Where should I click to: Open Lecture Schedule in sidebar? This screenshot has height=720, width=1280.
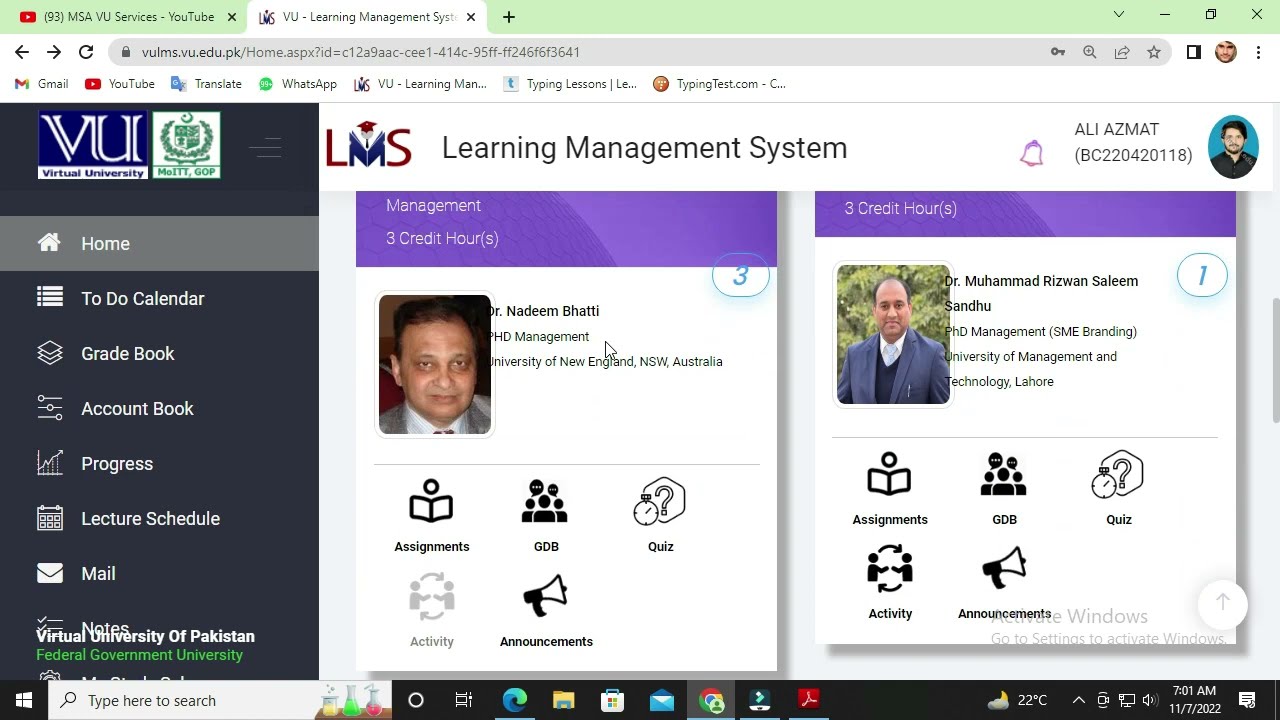coord(159,518)
